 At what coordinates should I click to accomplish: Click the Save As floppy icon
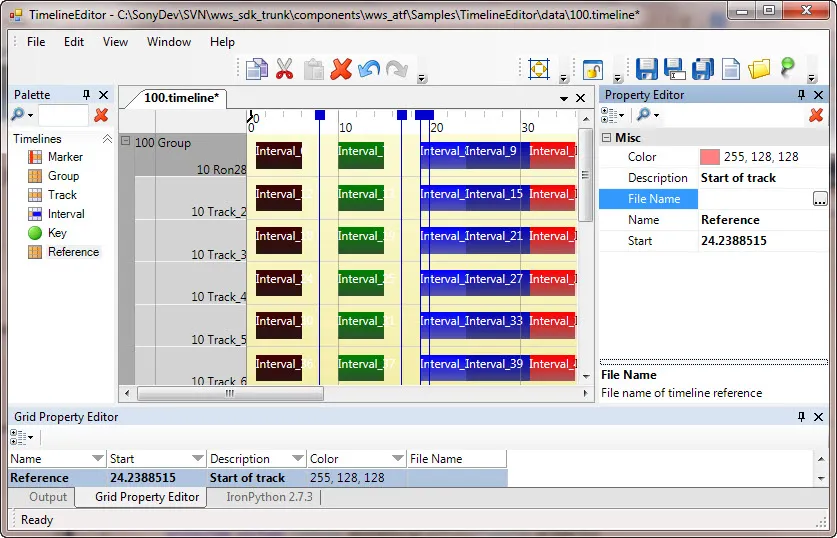[x=675, y=69]
